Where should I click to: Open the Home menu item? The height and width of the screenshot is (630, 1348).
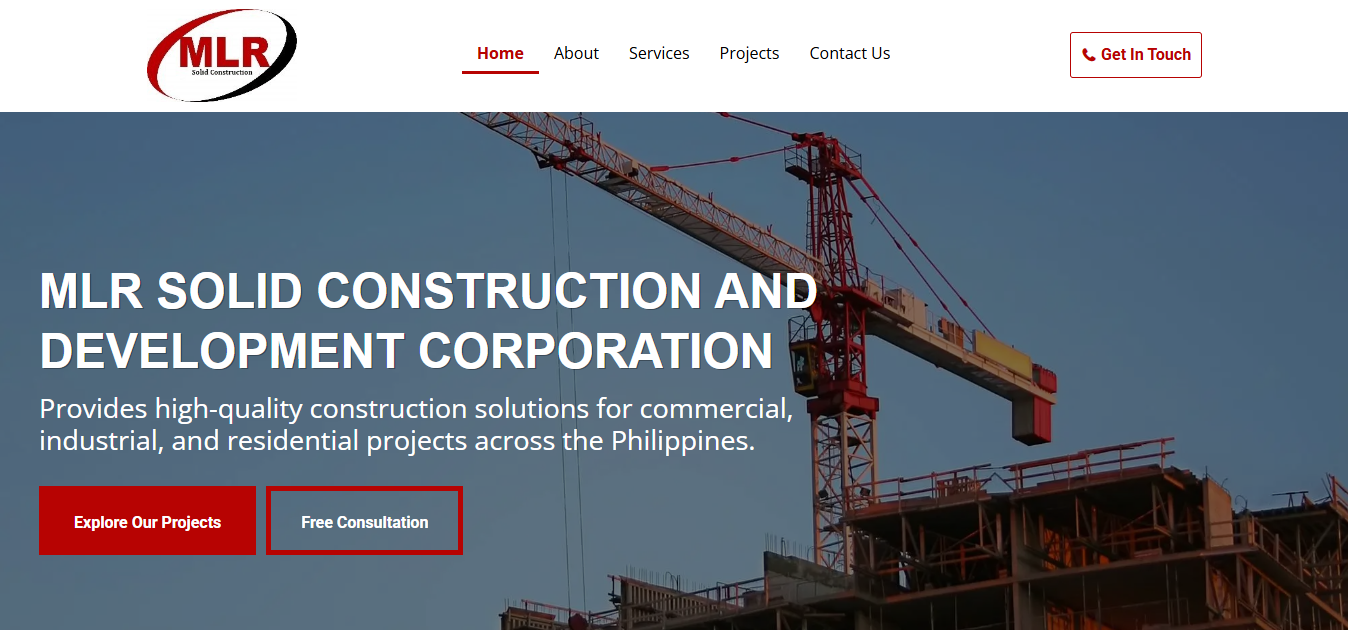click(500, 53)
